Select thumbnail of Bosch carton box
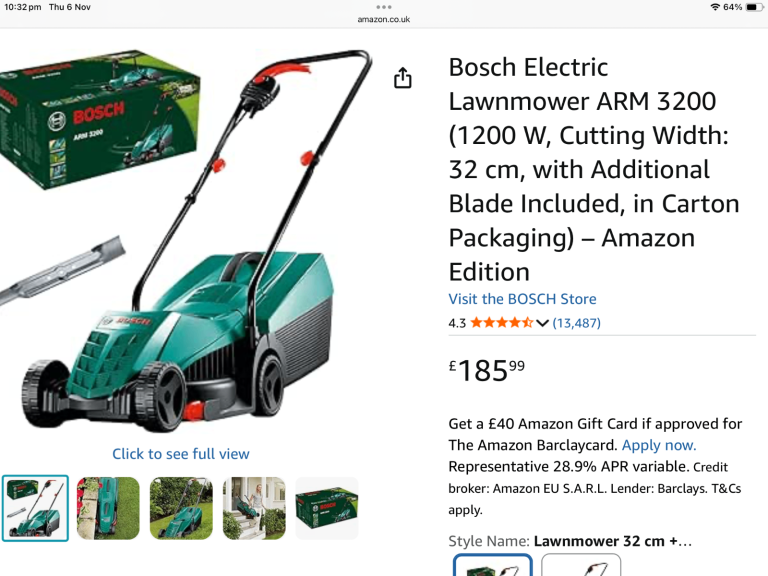The height and width of the screenshot is (576, 768). click(x=327, y=508)
